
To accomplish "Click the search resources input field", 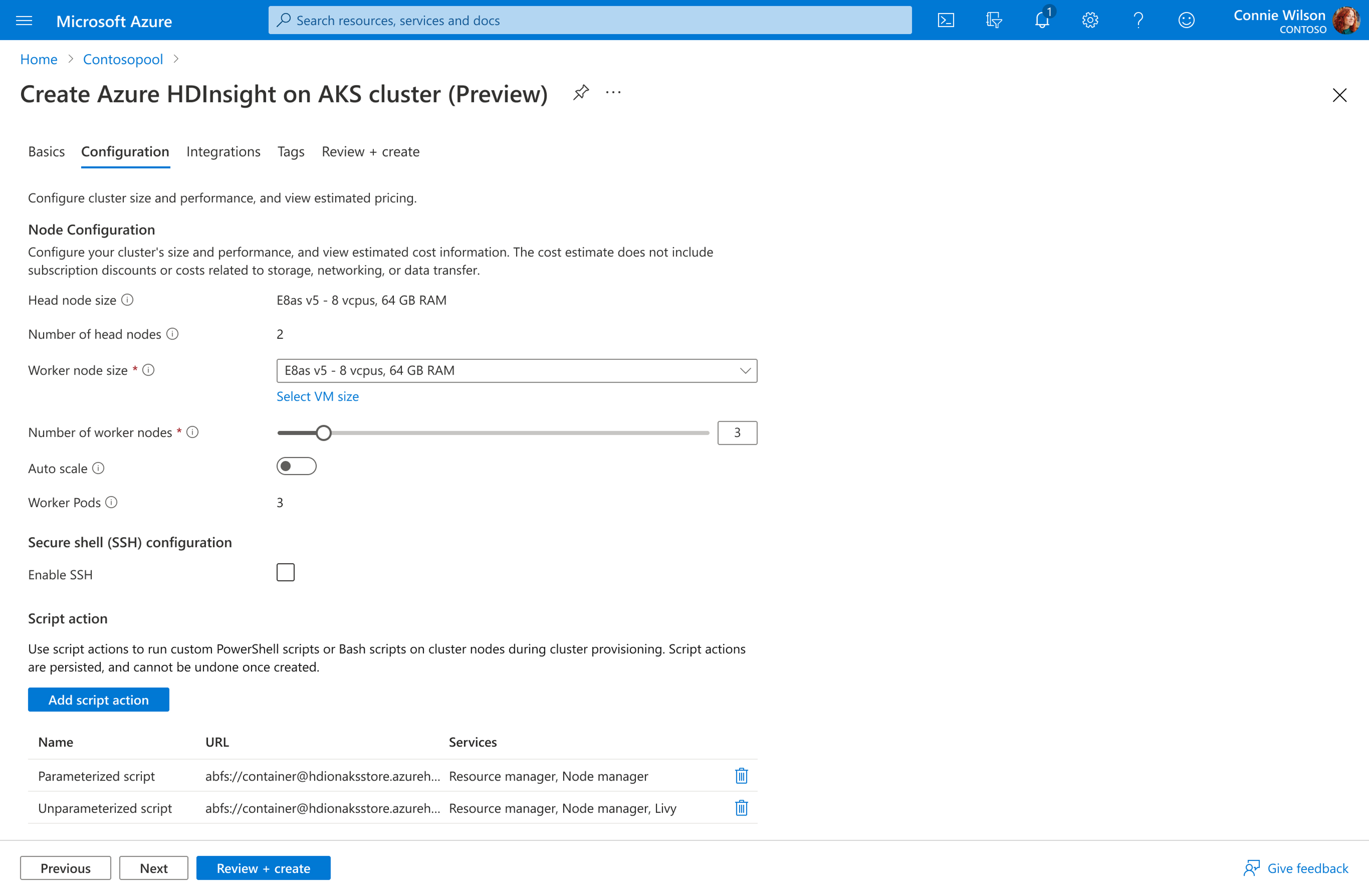I will point(590,21).
